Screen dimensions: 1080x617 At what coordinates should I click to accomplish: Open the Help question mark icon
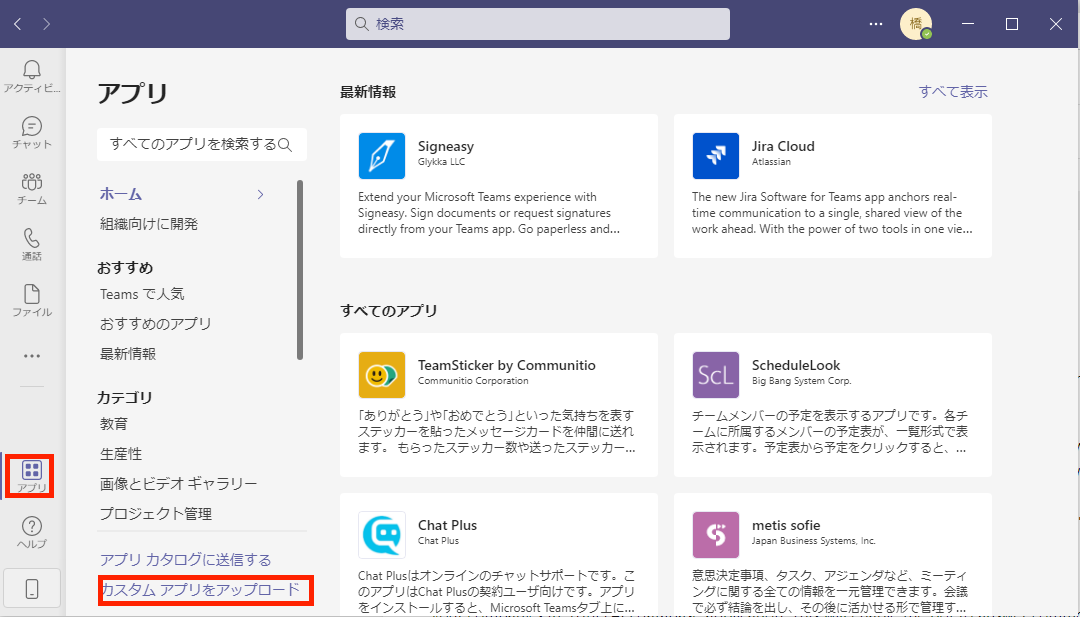32,525
